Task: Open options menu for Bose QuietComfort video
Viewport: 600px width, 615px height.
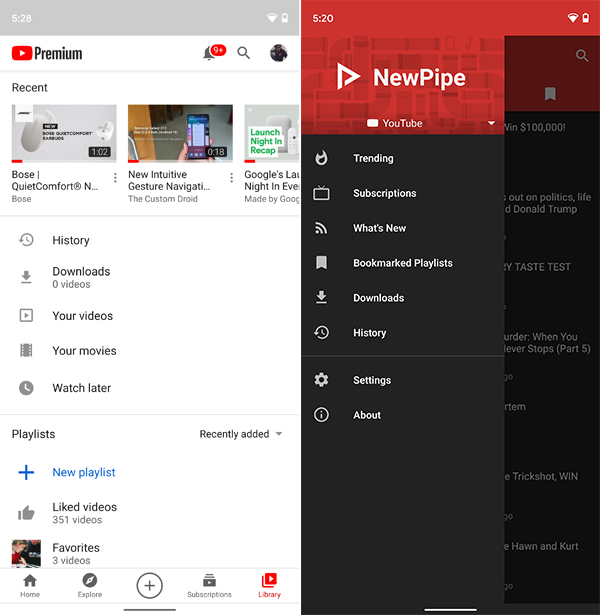Action: pyautogui.click(x=115, y=178)
